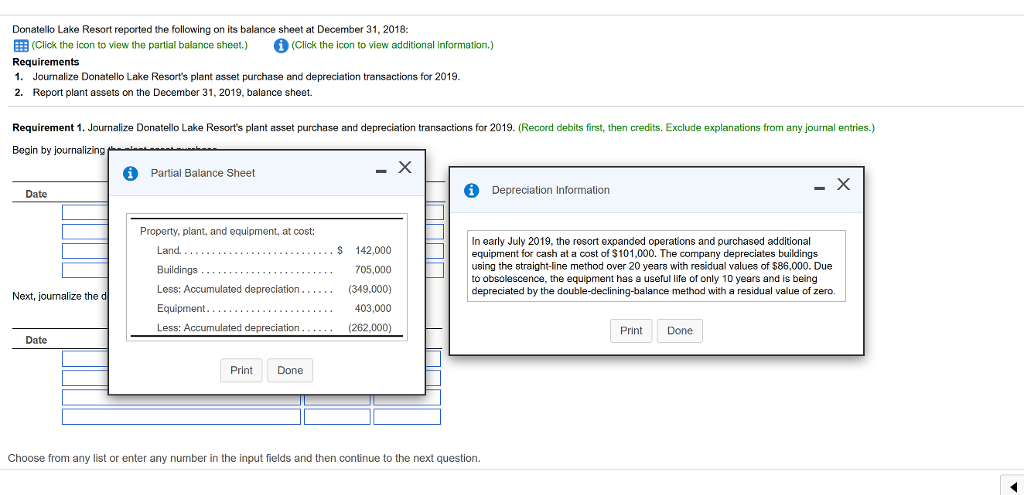This screenshot has height=495, width=1024.
Task: Click Print in Partial Balance Sheet dialog
Action: click(241, 370)
